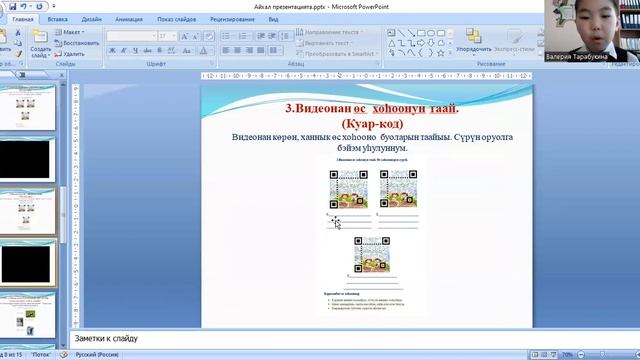640x360 pixels.
Task: Switch to the Главная tab
Action: (x=23, y=19)
